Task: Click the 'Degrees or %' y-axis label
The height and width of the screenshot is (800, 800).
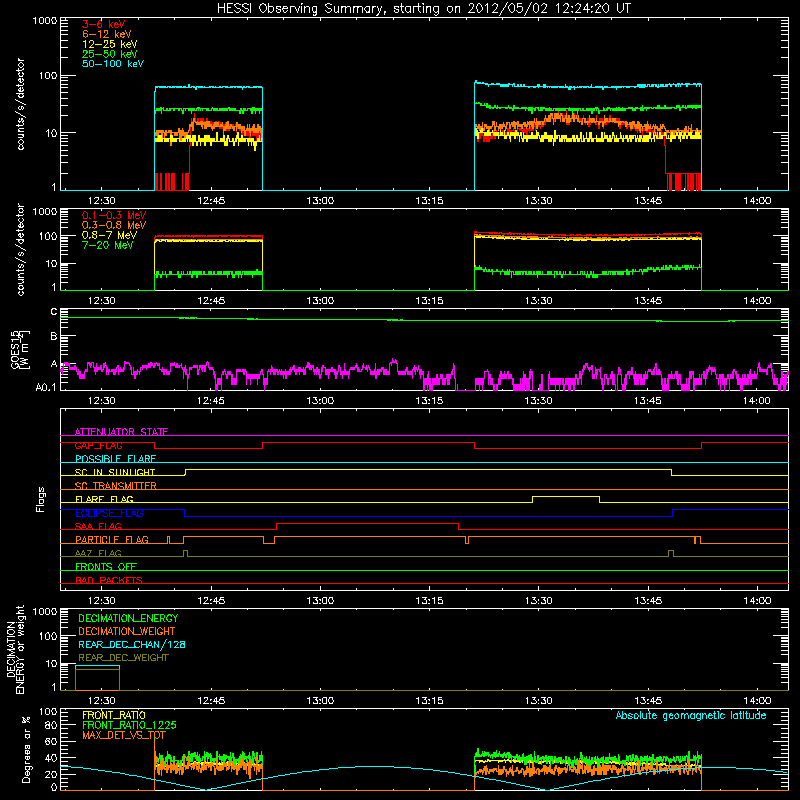Action: [26, 749]
